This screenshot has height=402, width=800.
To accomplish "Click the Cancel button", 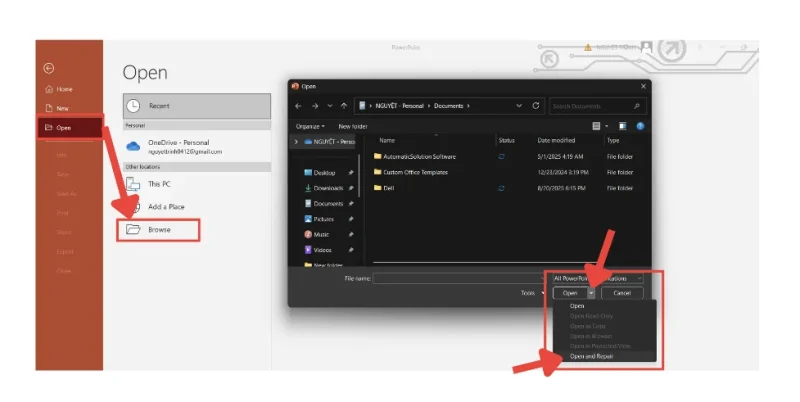I will (x=622, y=293).
